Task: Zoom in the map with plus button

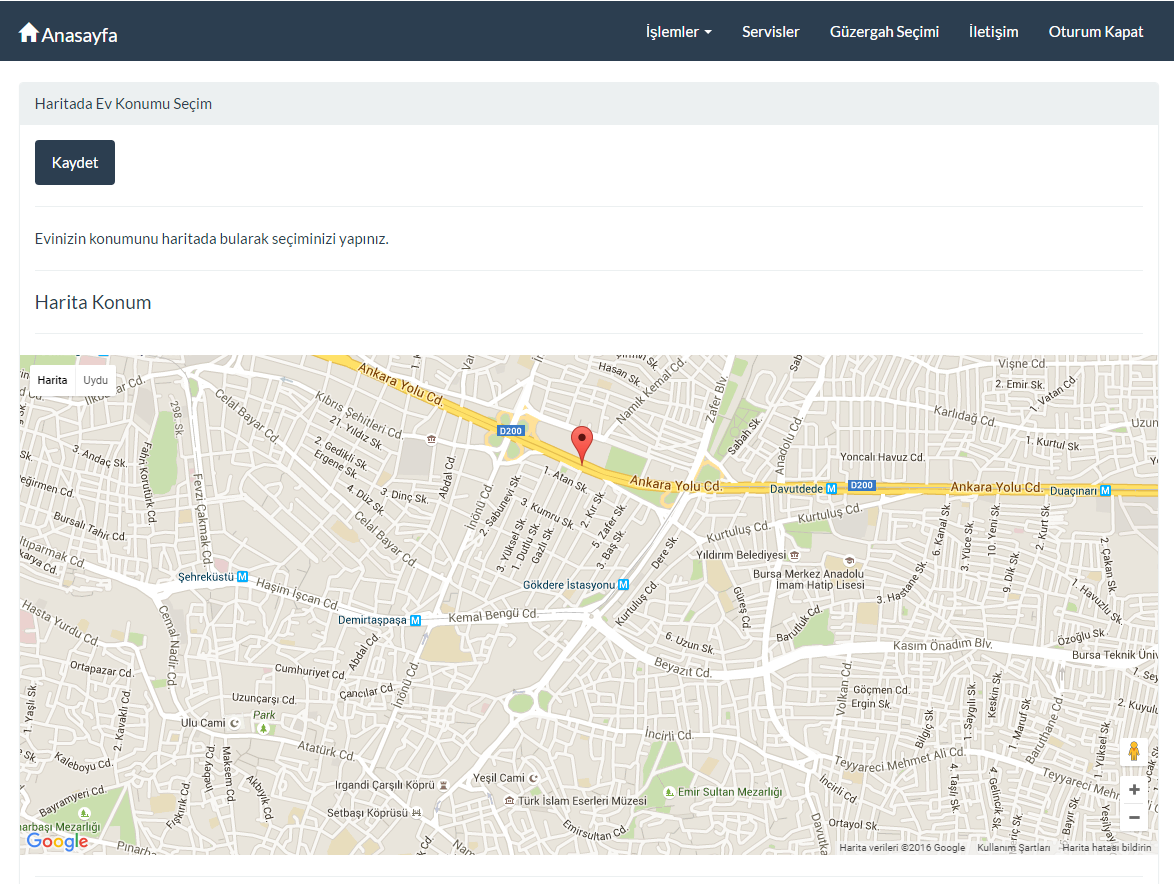Action: [x=1134, y=789]
